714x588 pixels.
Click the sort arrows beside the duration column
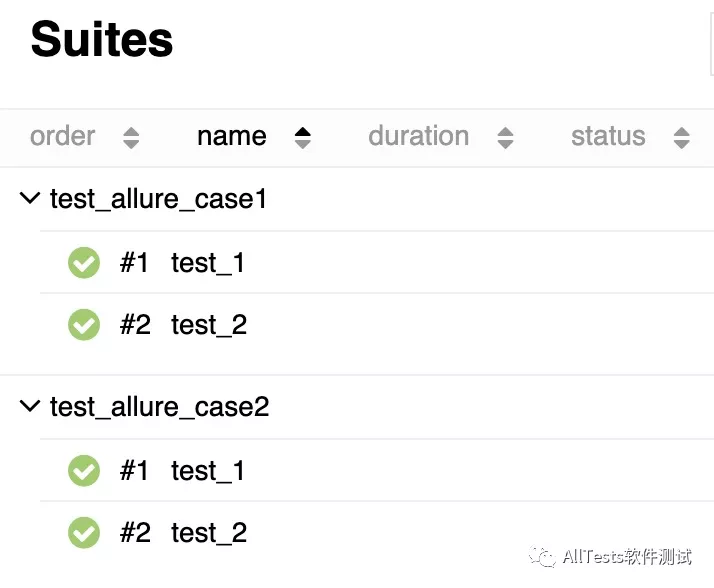[x=505, y=138]
